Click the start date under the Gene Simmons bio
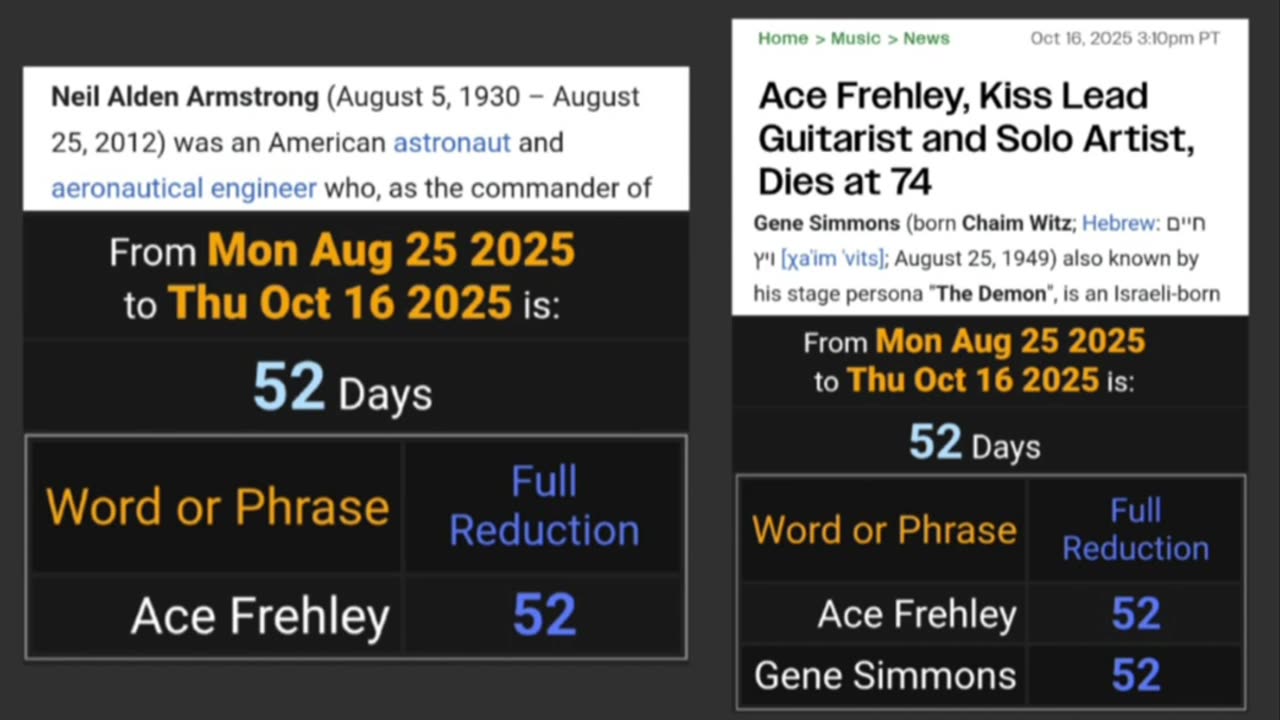The width and height of the screenshot is (1280, 720). 1010,342
